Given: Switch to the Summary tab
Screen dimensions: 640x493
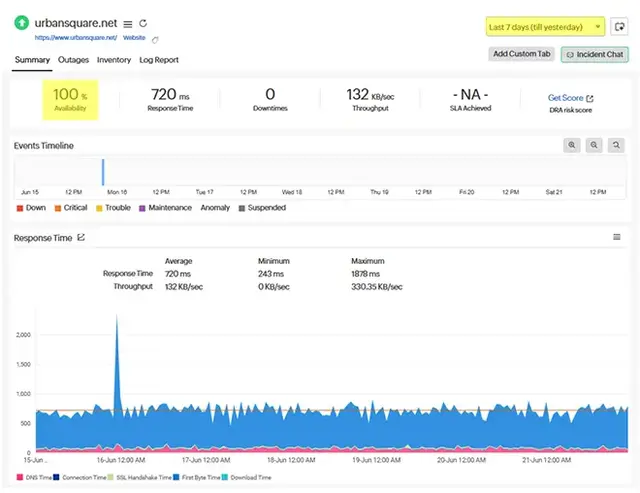Looking at the screenshot, I should [32, 60].
